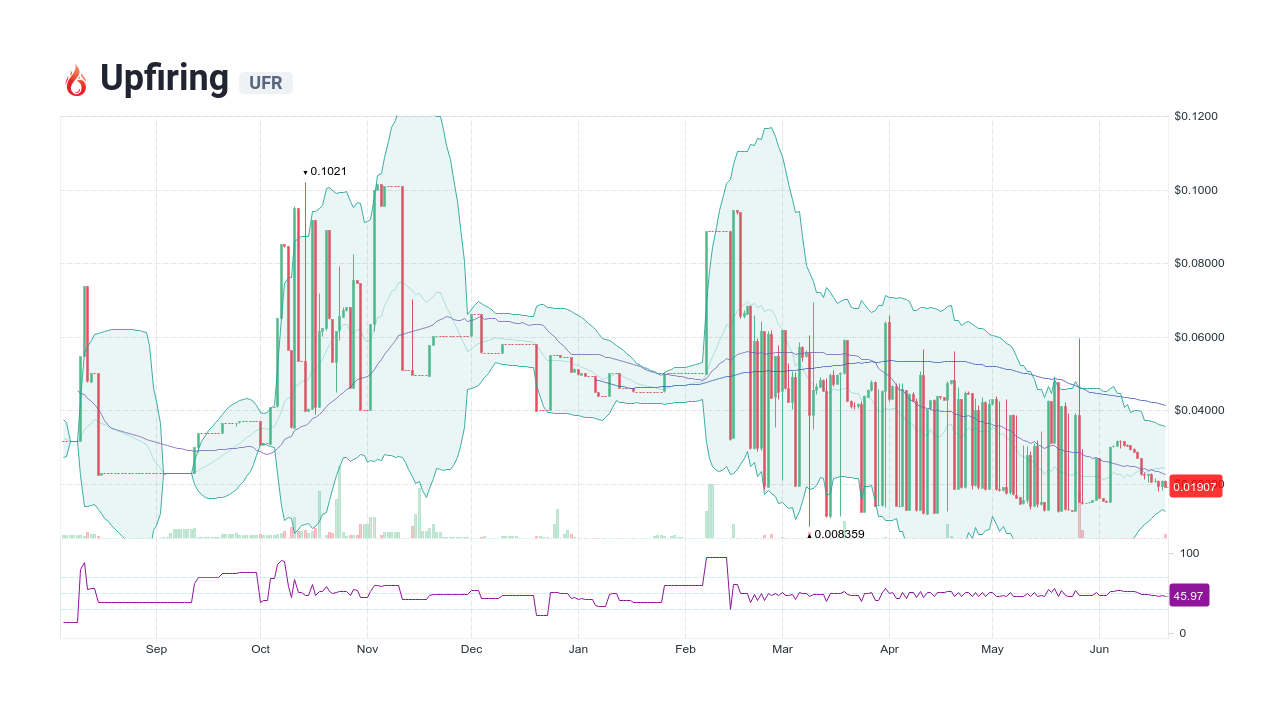Click the Upfiring title text

click(165, 77)
